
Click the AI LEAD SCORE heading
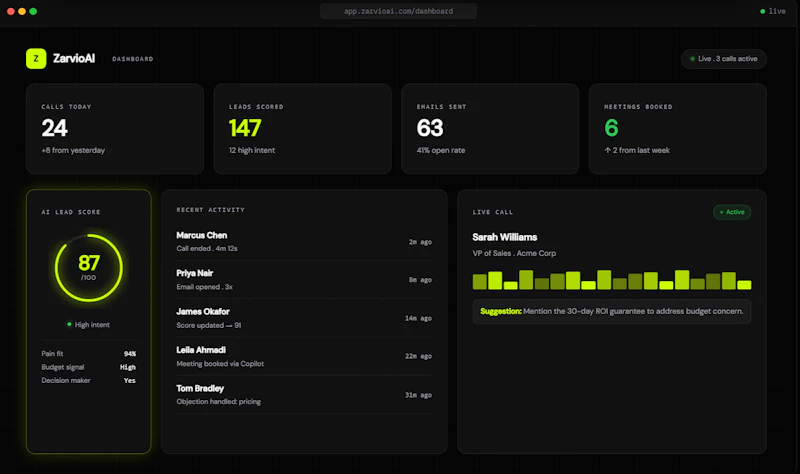[71, 212]
